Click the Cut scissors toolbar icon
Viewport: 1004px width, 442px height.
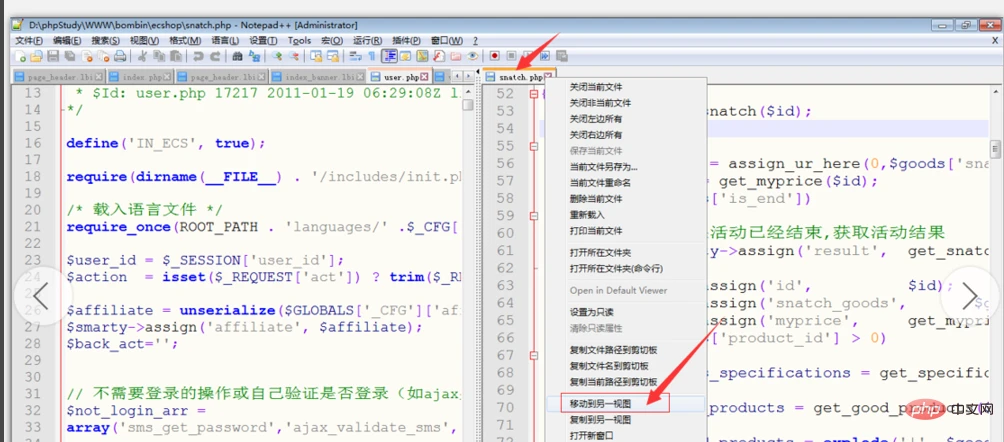pos(142,56)
